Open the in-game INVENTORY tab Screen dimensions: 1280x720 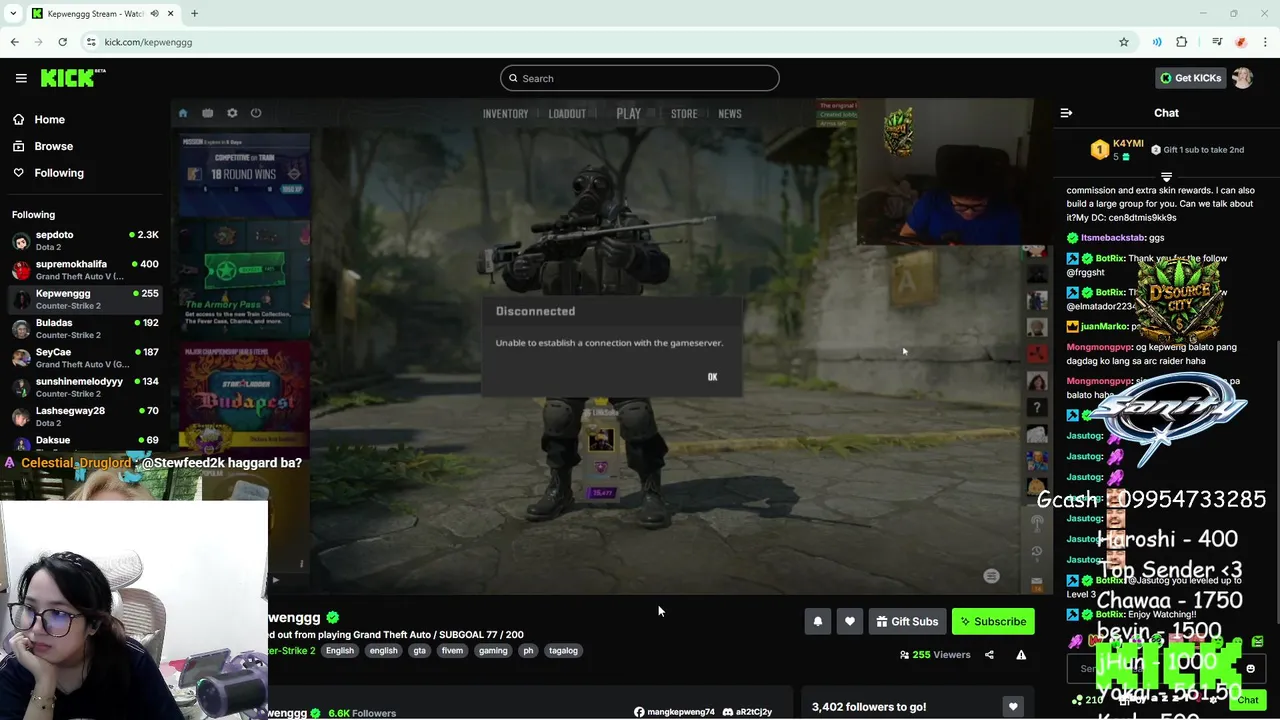[505, 114]
